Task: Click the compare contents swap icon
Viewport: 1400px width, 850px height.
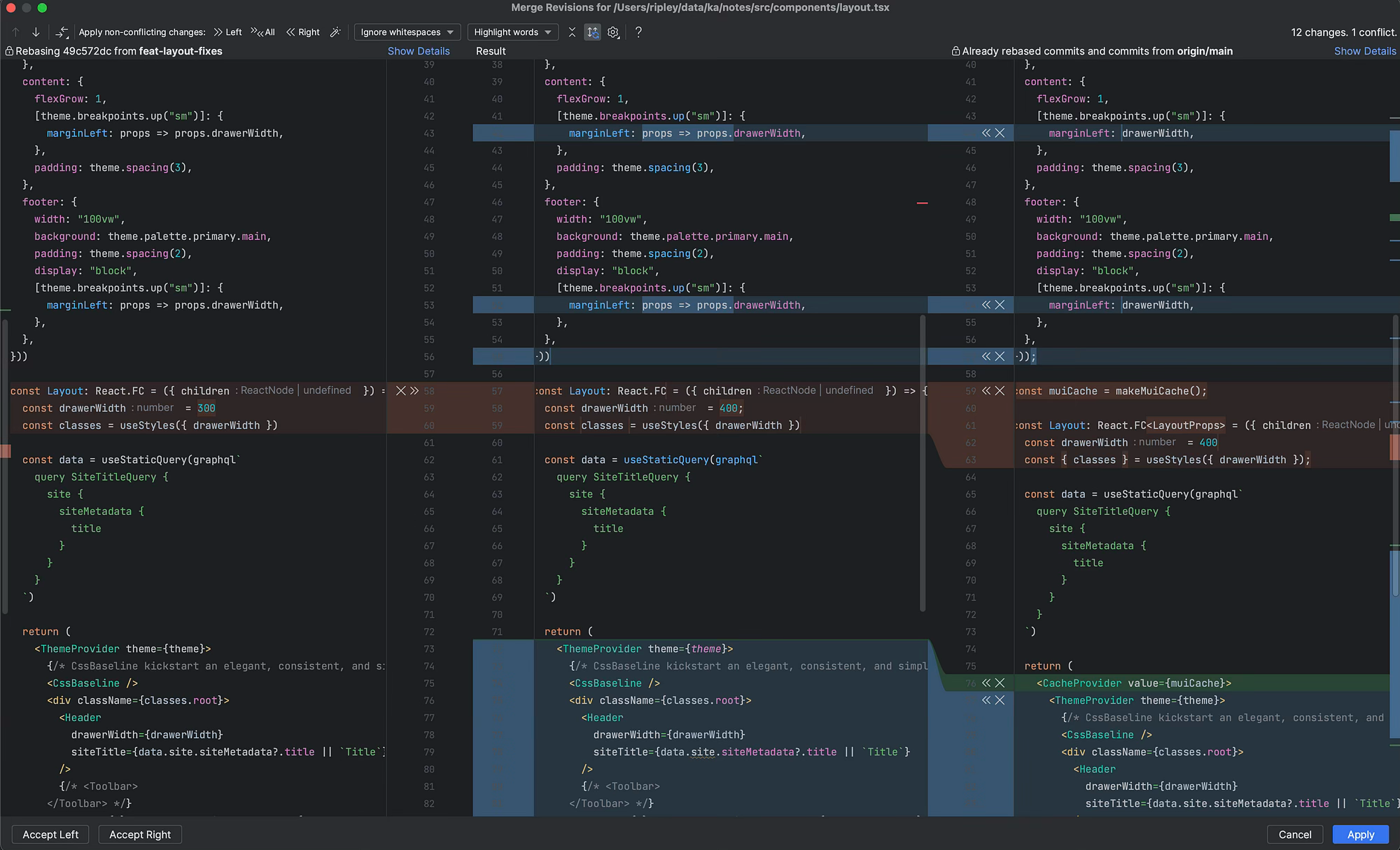Action: coord(62,32)
